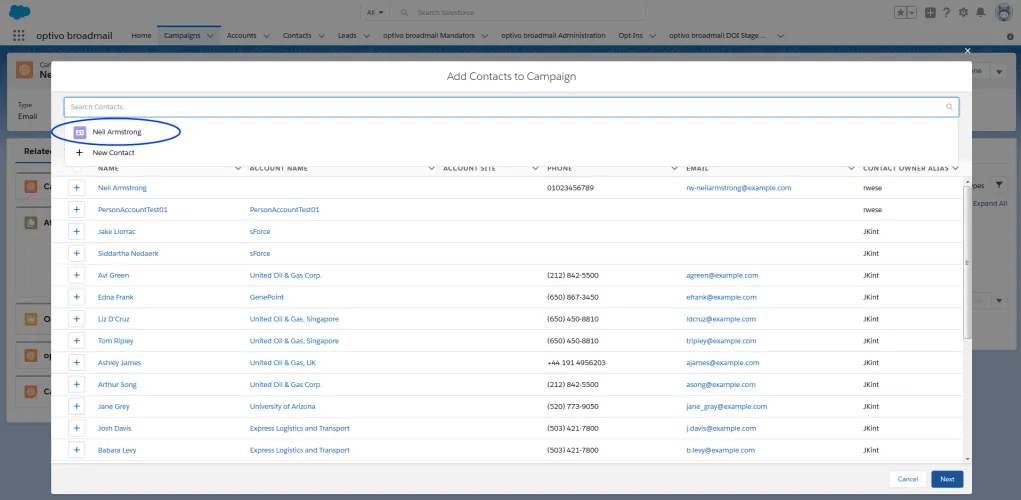Screen dimensions: 1021x500
Task: Open the PHONE column menu chevron
Action: [674, 168]
